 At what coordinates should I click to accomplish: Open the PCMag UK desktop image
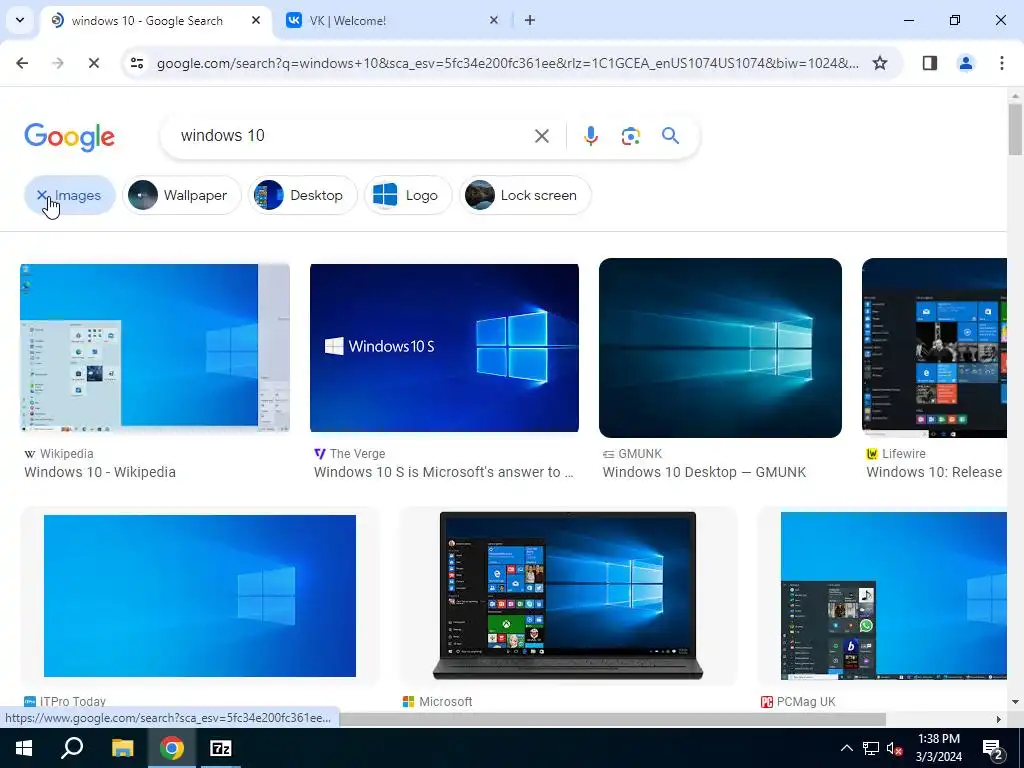pos(893,596)
